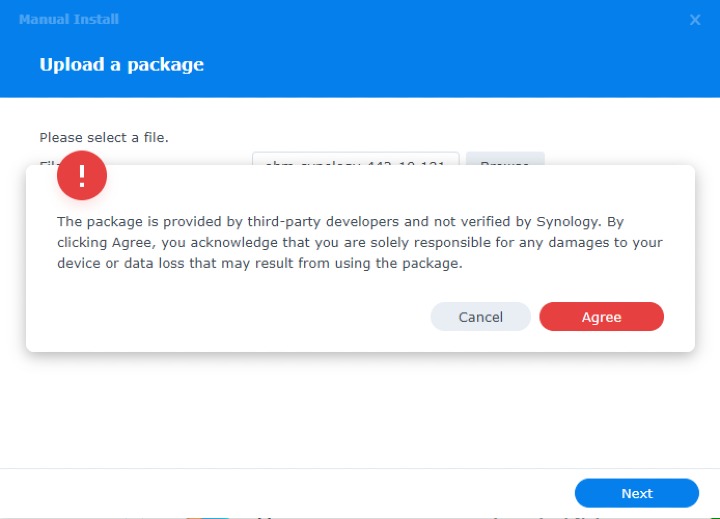Close the Manual Install window
The height and width of the screenshot is (519, 720).
point(695,20)
